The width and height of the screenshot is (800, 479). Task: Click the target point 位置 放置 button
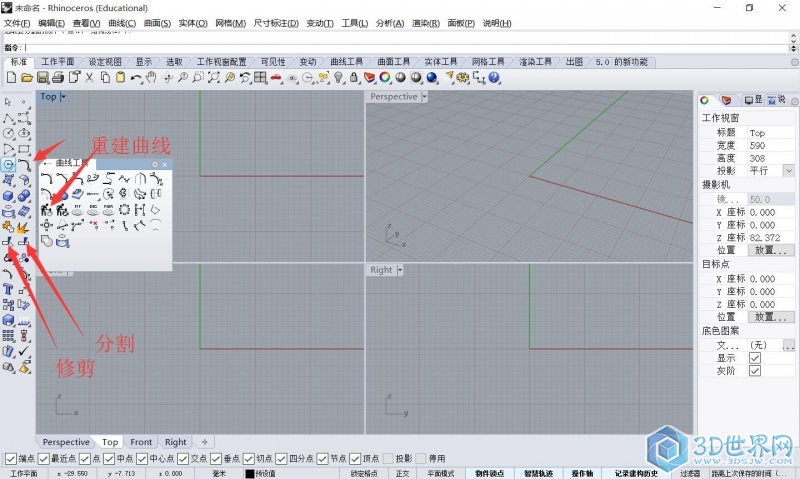pyautogui.click(x=771, y=317)
